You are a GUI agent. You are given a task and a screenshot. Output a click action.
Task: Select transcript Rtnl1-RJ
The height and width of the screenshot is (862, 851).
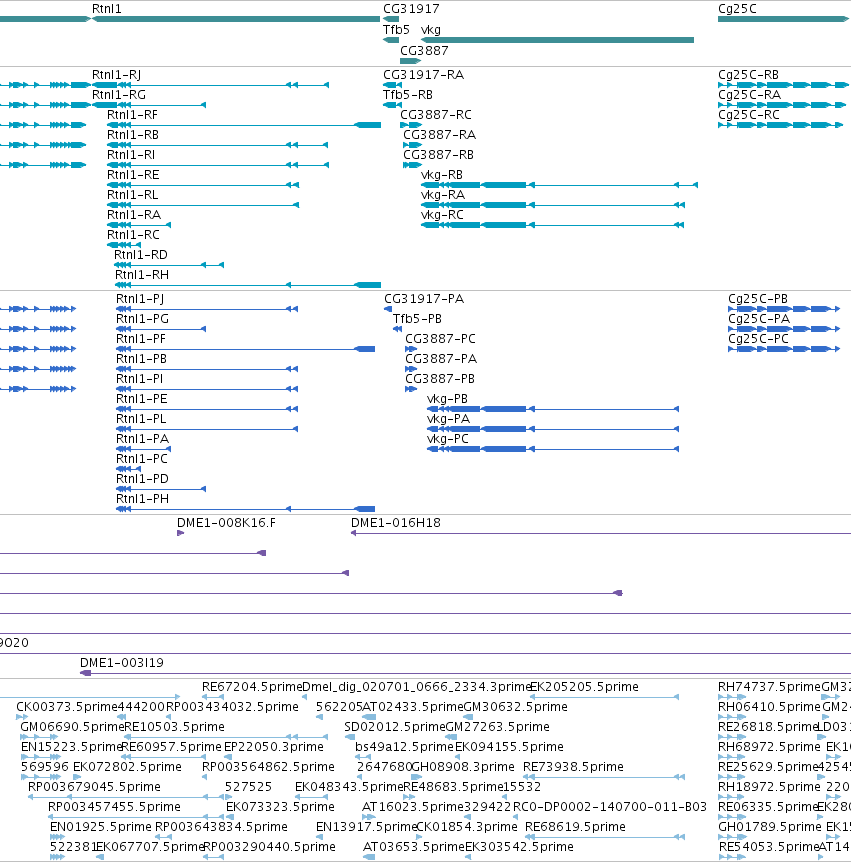tap(117, 75)
